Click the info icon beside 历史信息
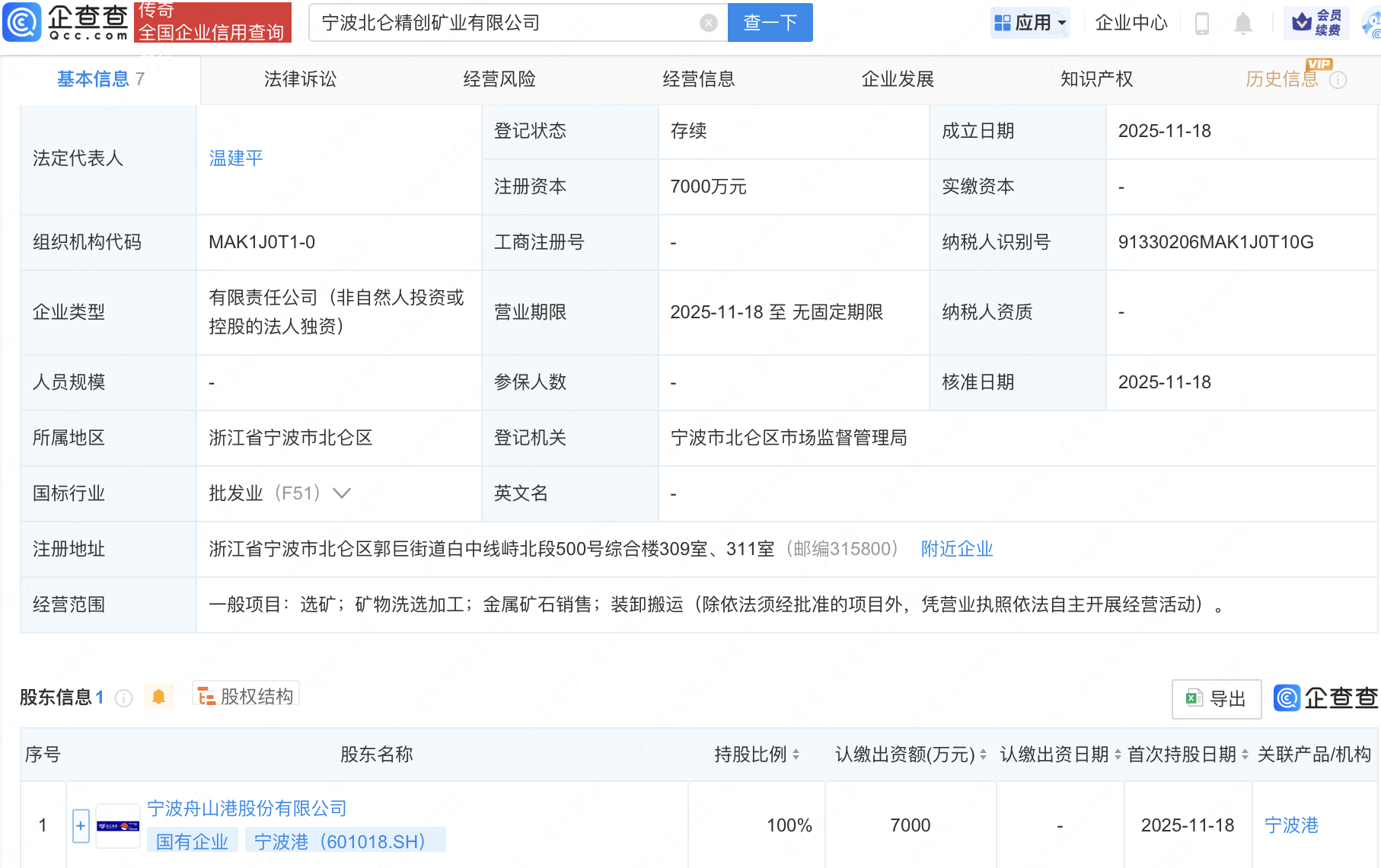Image resolution: width=1381 pixels, height=868 pixels. click(1338, 80)
